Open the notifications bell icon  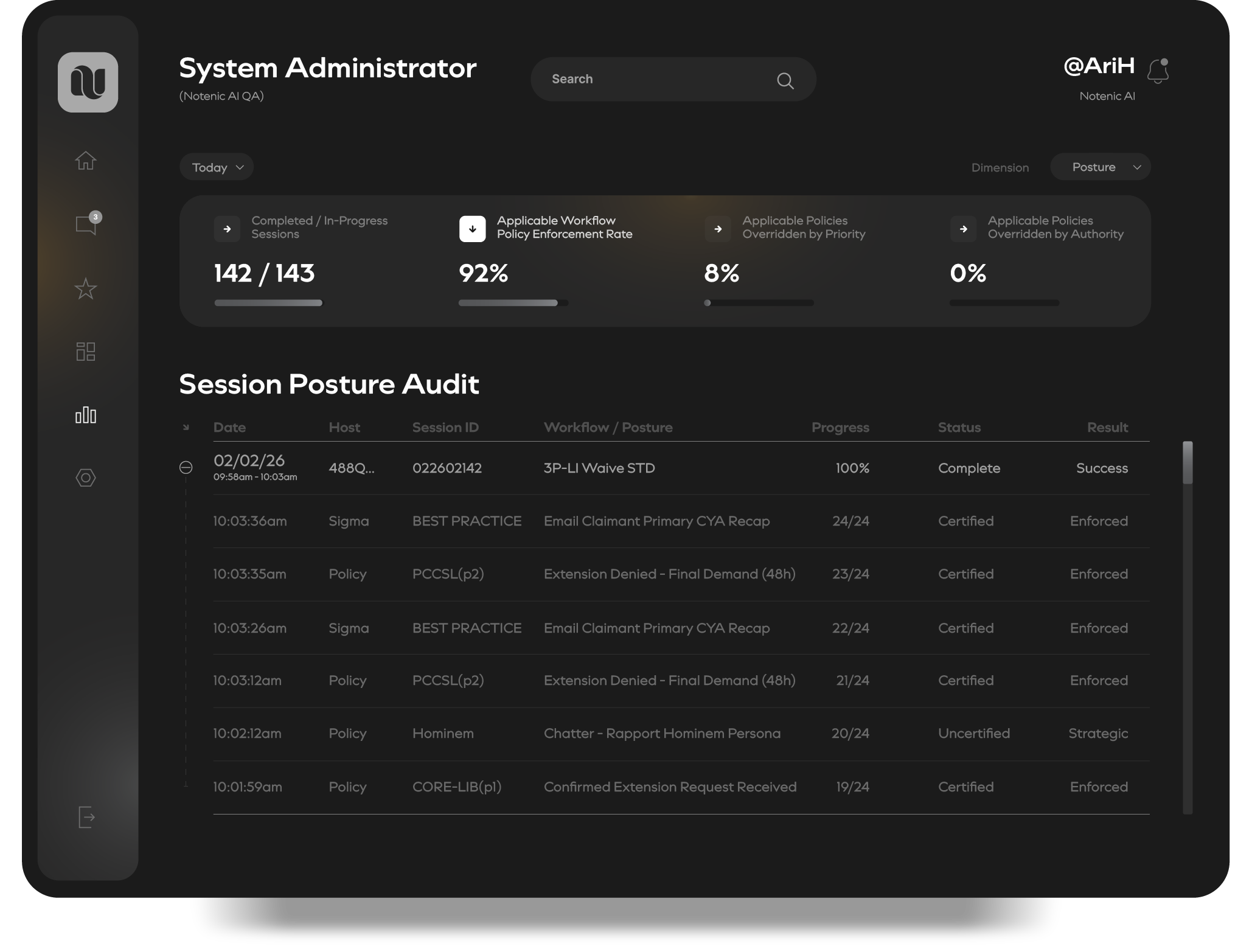[x=1157, y=71]
